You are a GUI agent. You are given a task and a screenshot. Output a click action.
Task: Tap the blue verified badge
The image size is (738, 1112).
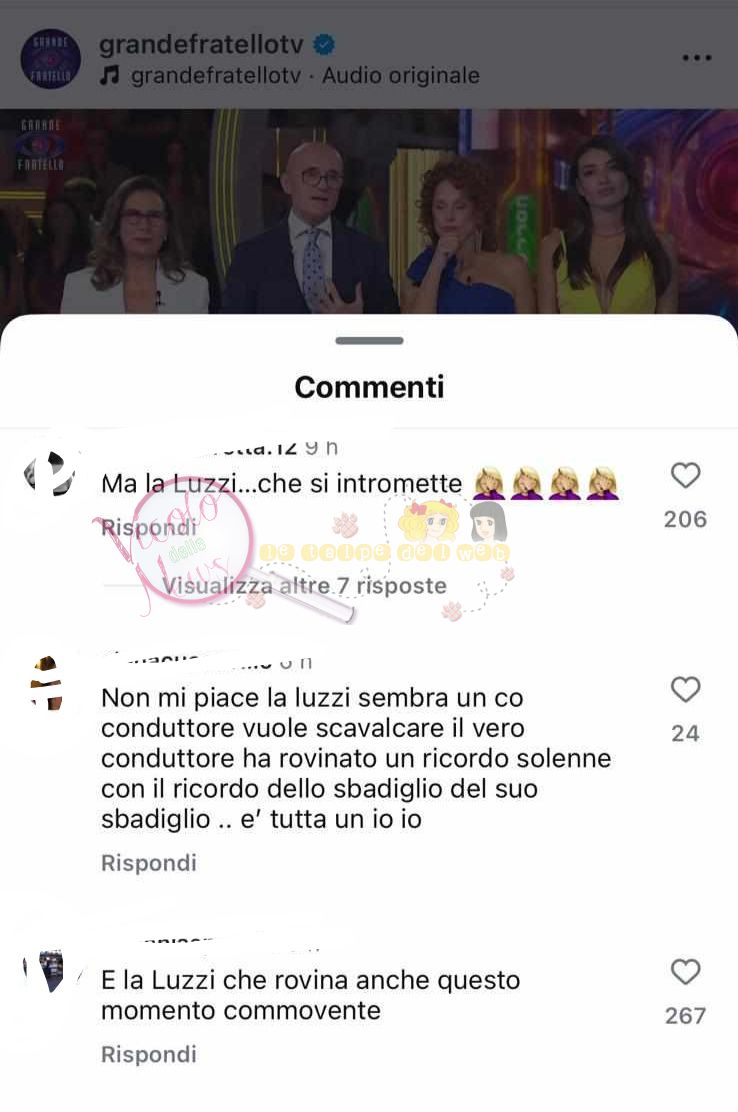point(324,45)
